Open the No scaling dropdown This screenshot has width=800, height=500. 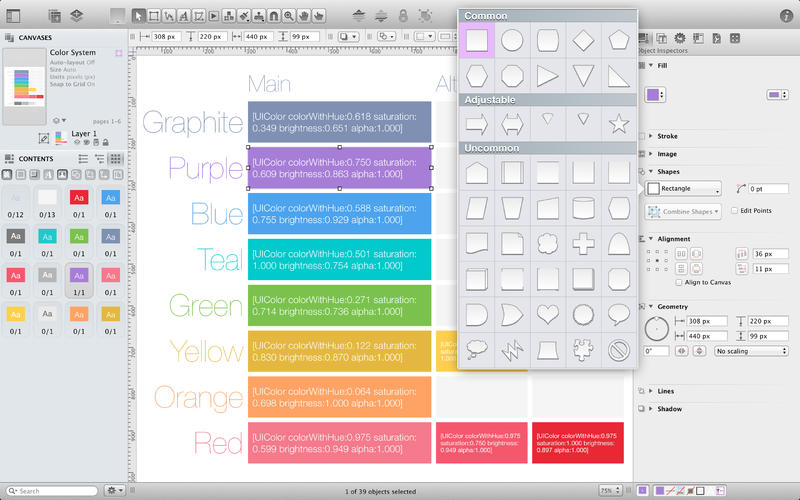pyautogui.click(x=750, y=351)
